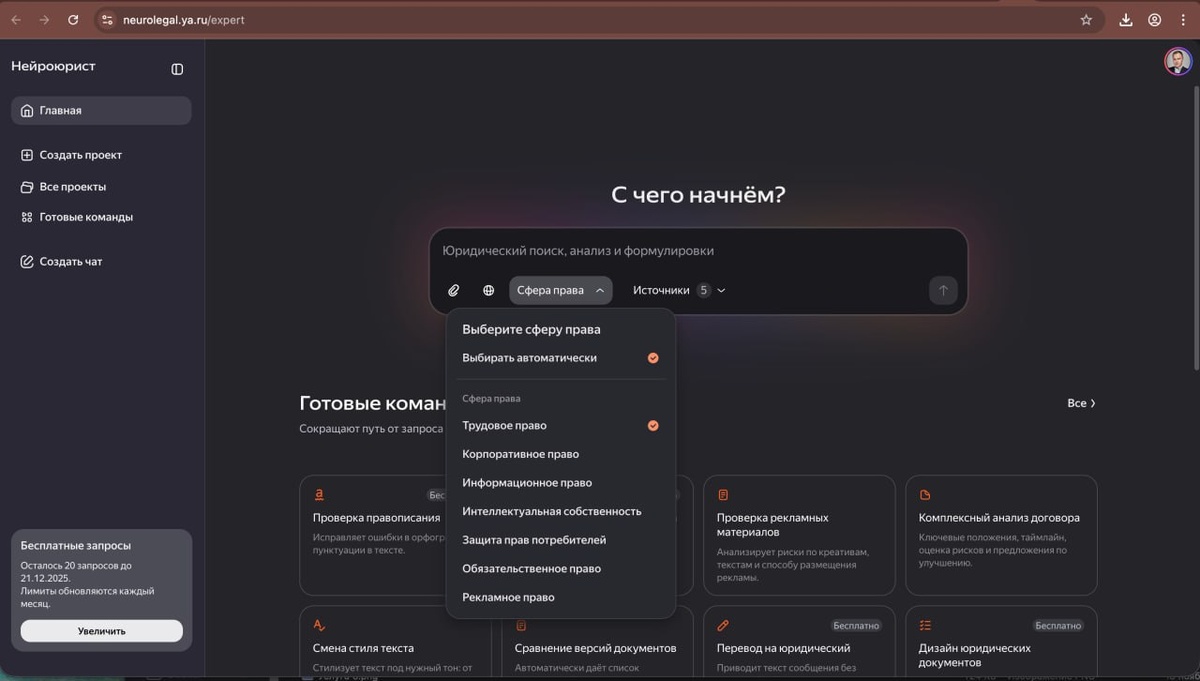Open Комплексный анализ договора card

tap(1001, 535)
